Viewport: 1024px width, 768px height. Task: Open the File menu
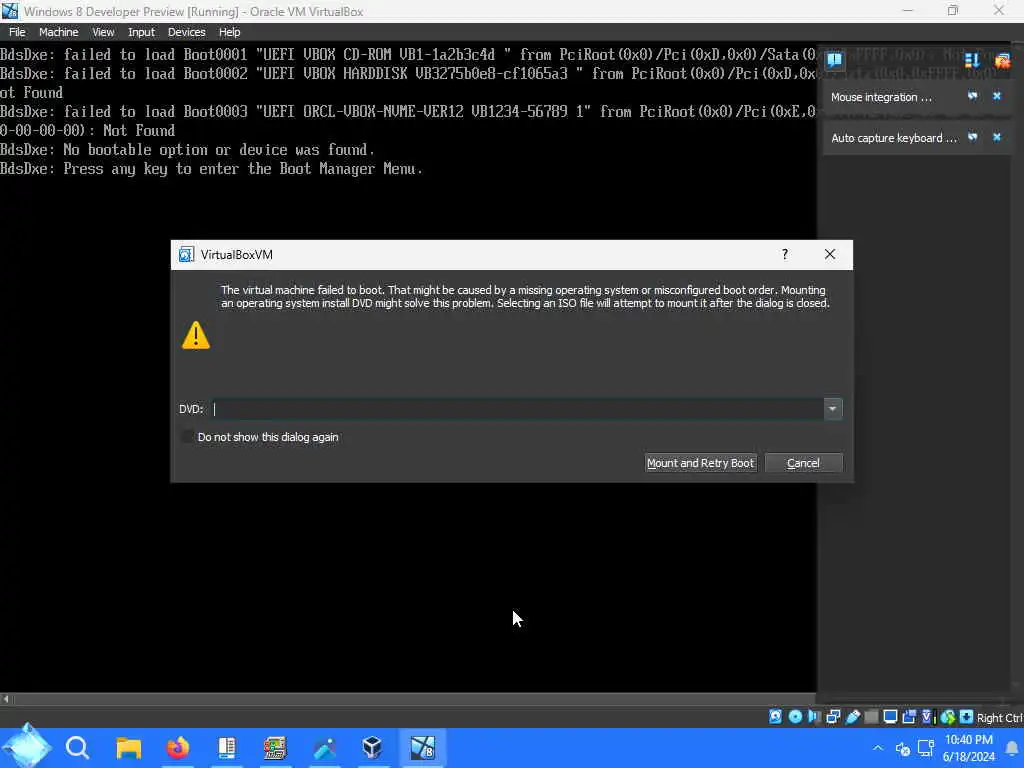pyautogui.click(x=17, y=32)
